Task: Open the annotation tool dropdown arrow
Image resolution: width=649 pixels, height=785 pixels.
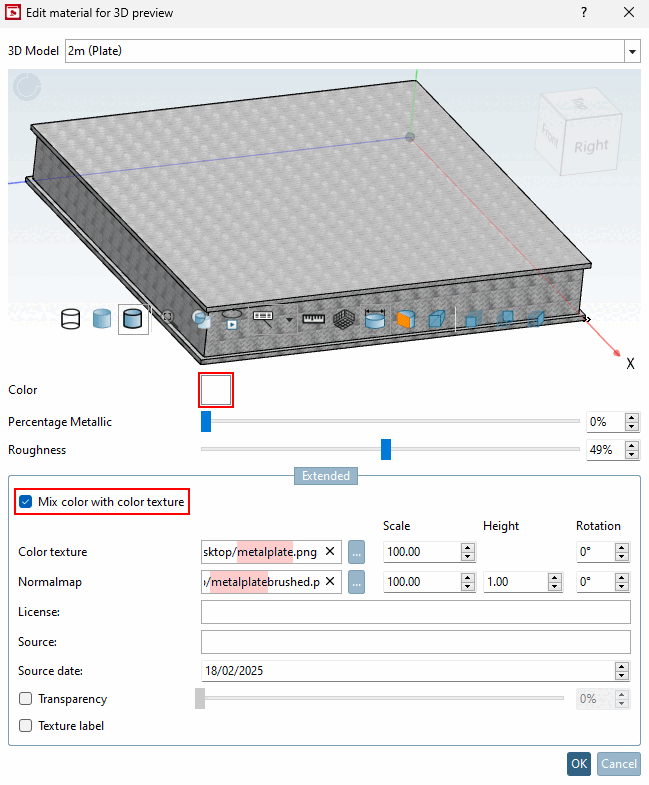Action: (x=289, y=319)
